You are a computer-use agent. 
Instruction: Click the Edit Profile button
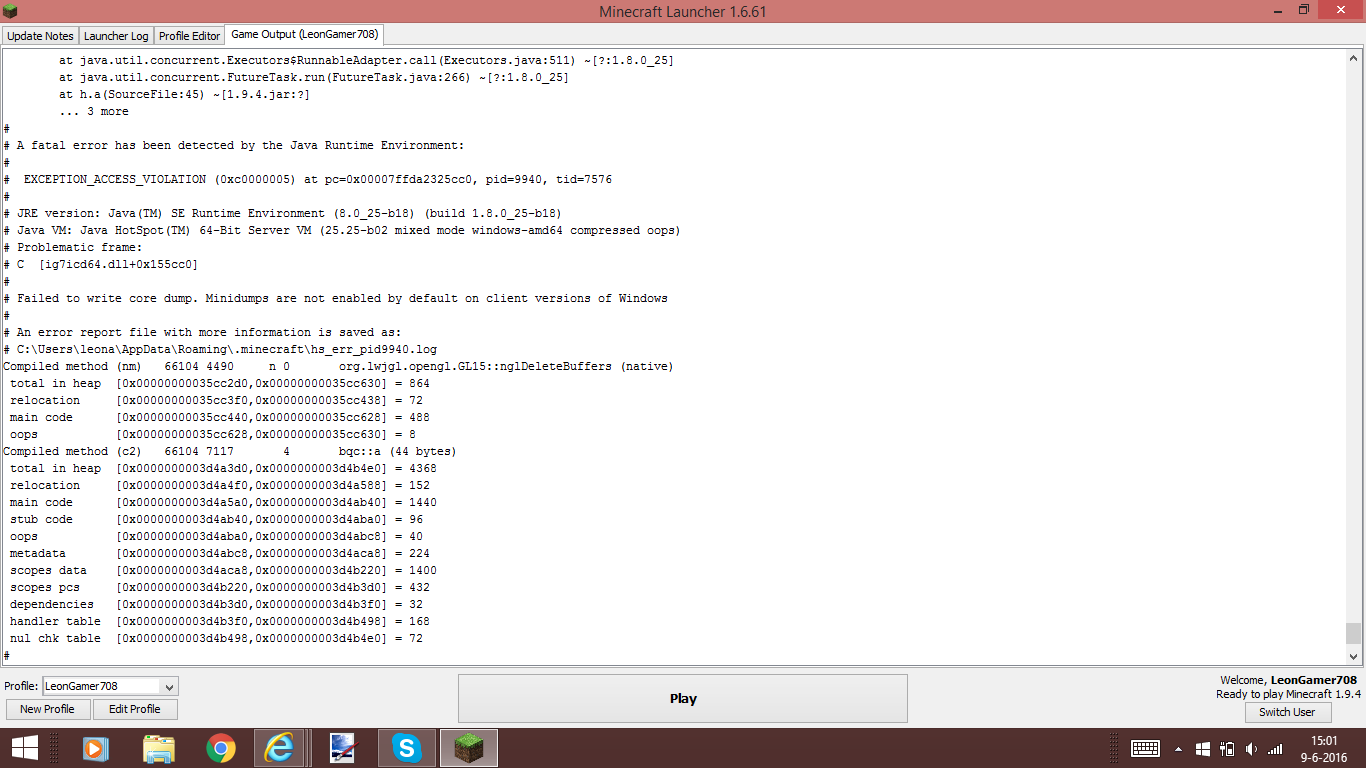pyautogui.click(x=135, y=709)
